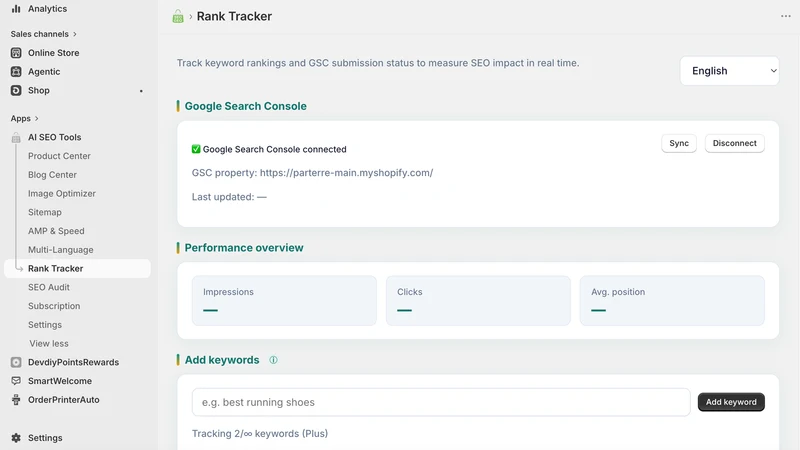Select Rank Tracker in sidebar

pos(77,268)
